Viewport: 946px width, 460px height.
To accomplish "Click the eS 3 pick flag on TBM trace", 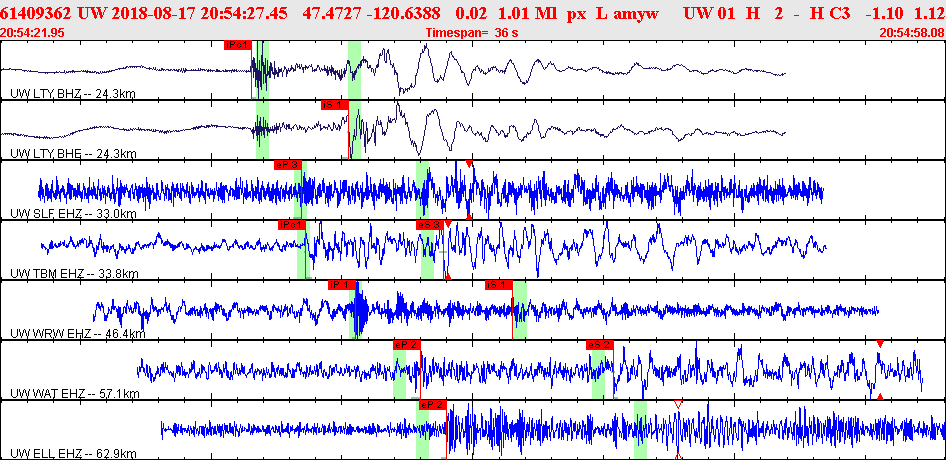I will [430, 225].
